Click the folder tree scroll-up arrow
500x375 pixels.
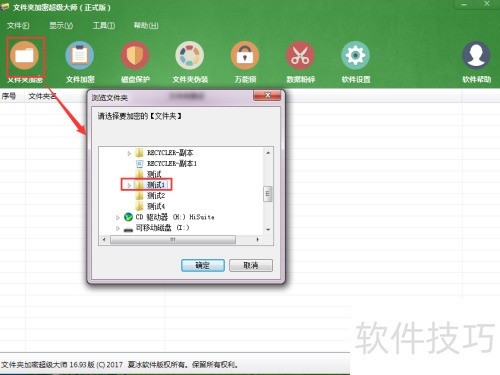tap(268, 153)
